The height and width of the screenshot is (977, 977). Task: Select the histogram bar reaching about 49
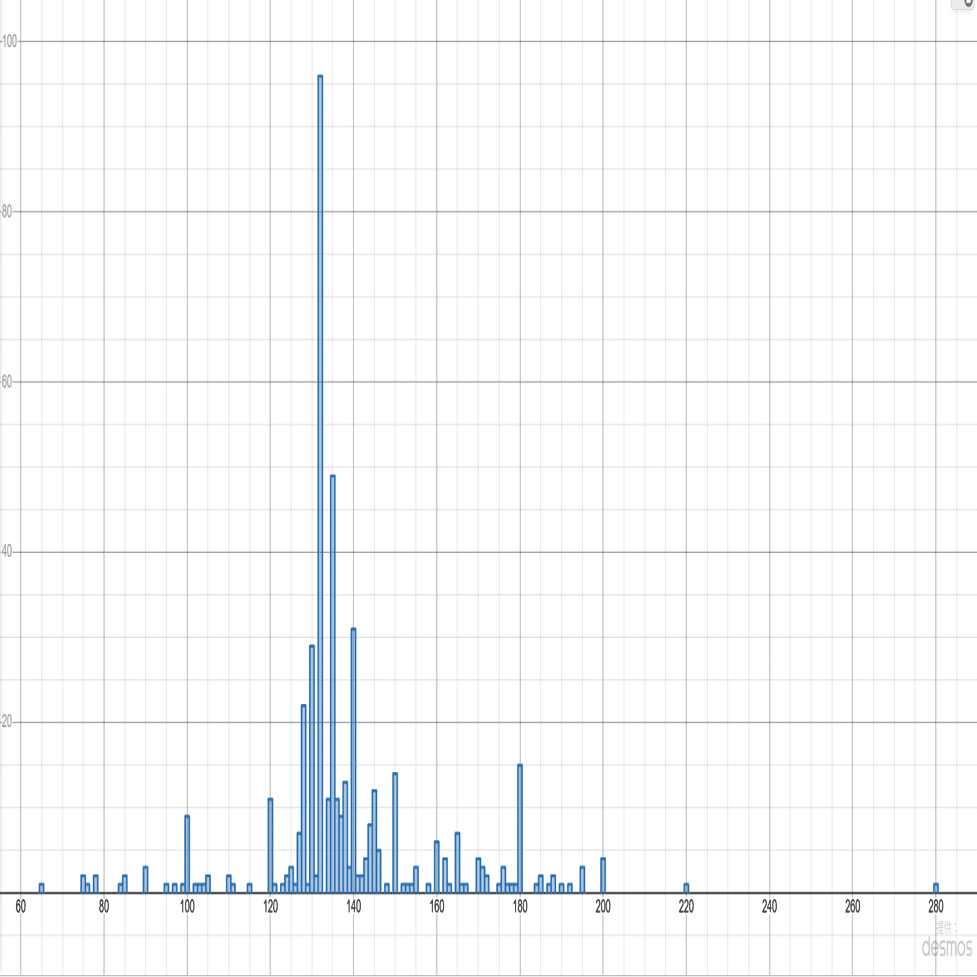pos(333,684)
